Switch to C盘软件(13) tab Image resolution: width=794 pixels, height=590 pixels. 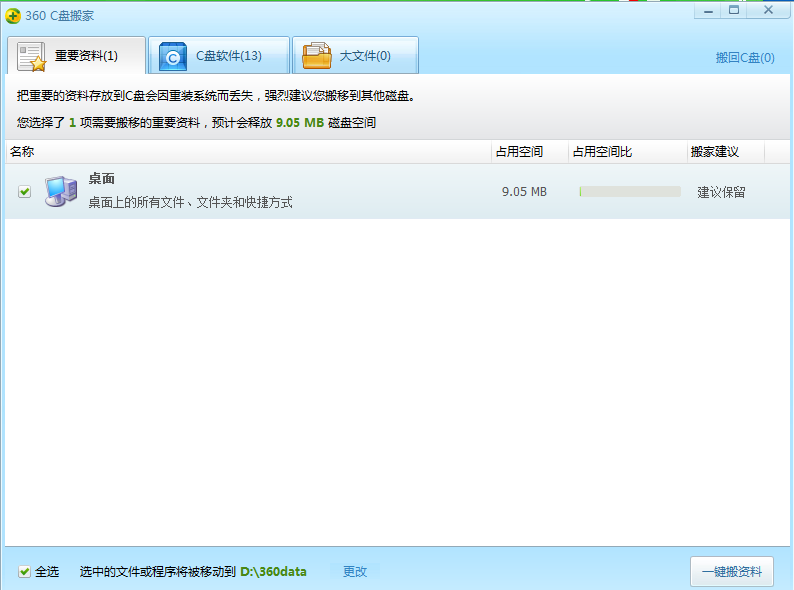tap(219, 55)
